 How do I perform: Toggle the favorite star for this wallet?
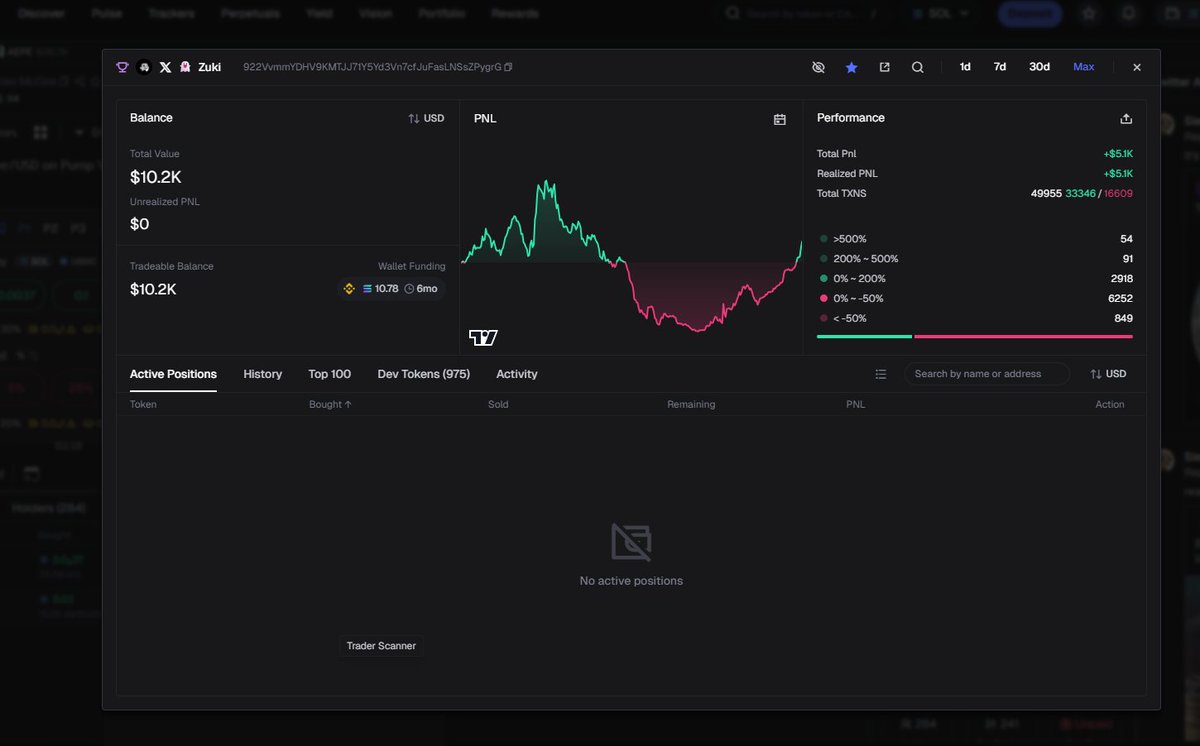(x=851, y=67)
